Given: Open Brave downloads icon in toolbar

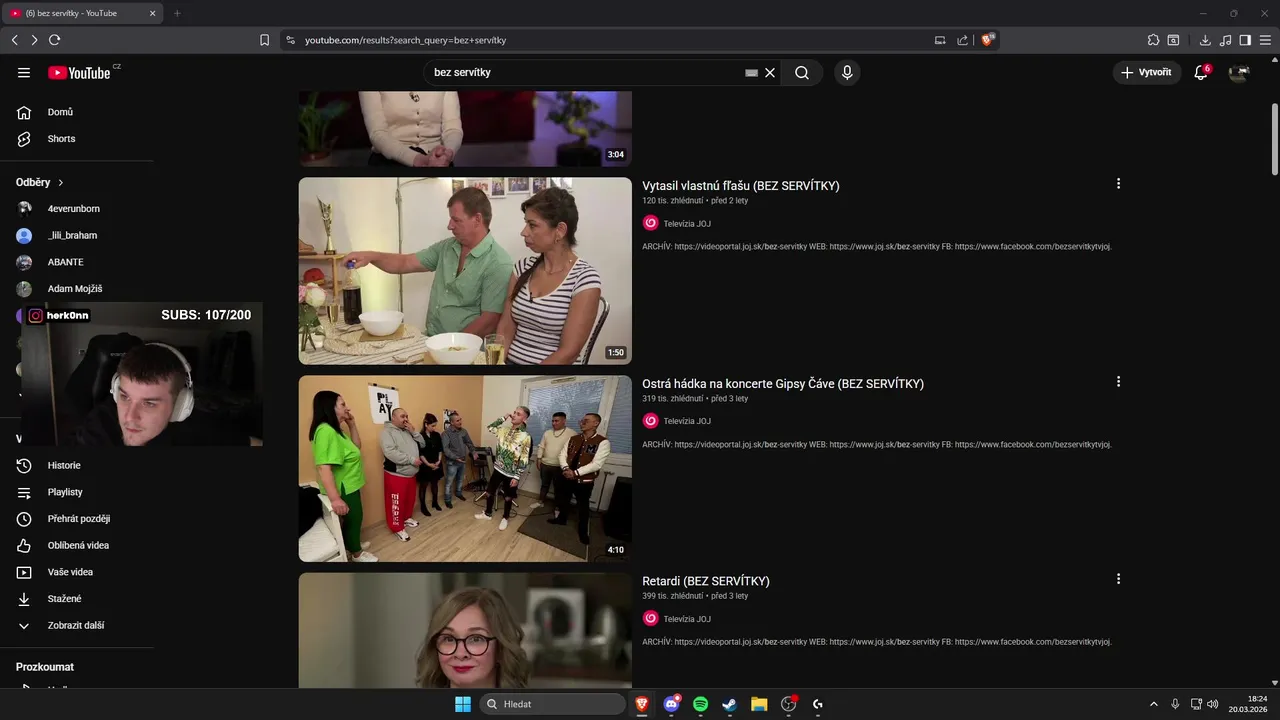Looking at the screenshot, I should pyautogui.click(x=1205, y=40).
